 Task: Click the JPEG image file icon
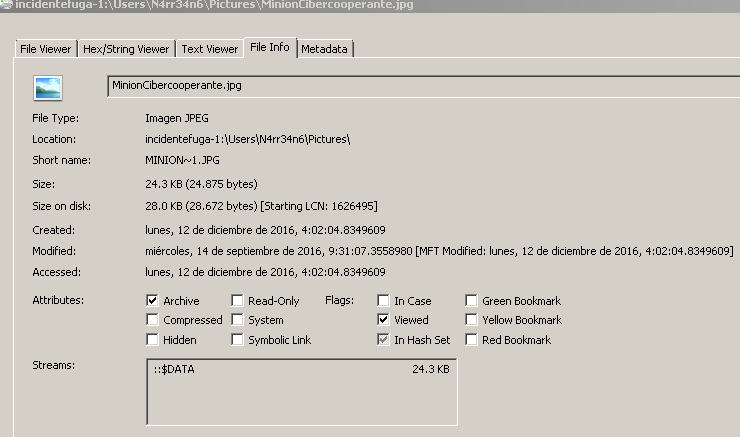tap(47, 88)
